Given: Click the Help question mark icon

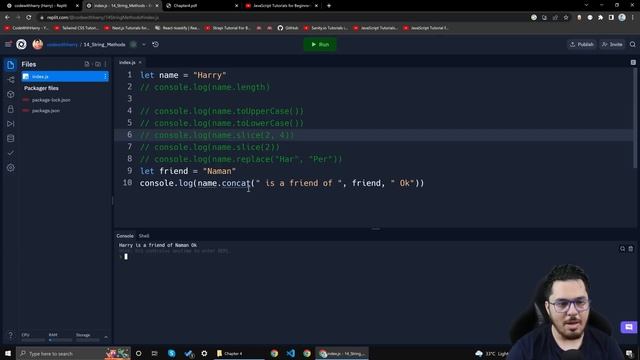Looking at the screenshot, I should point(11,336).
